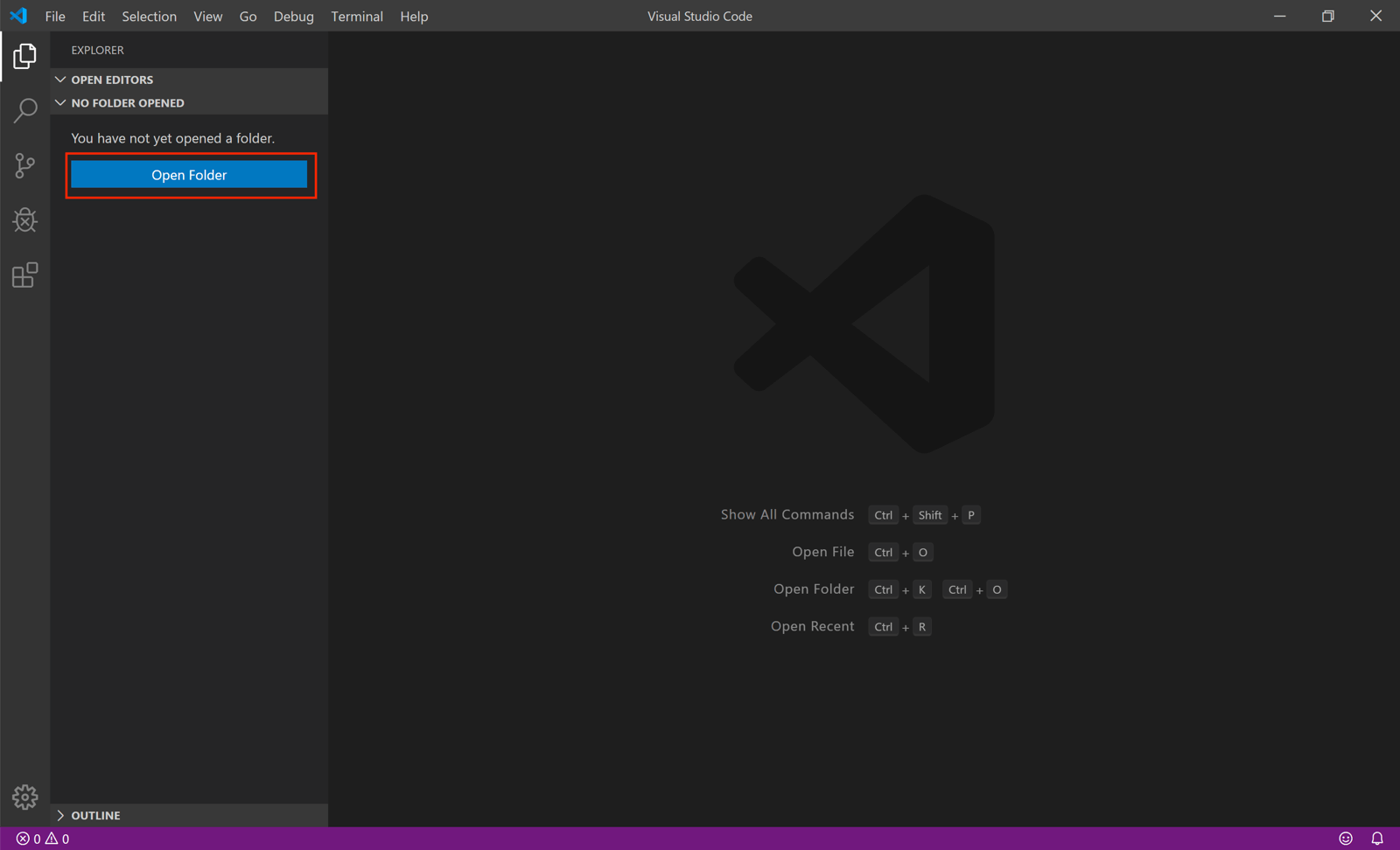Open the Manage gear icon

tap(24, 797)
